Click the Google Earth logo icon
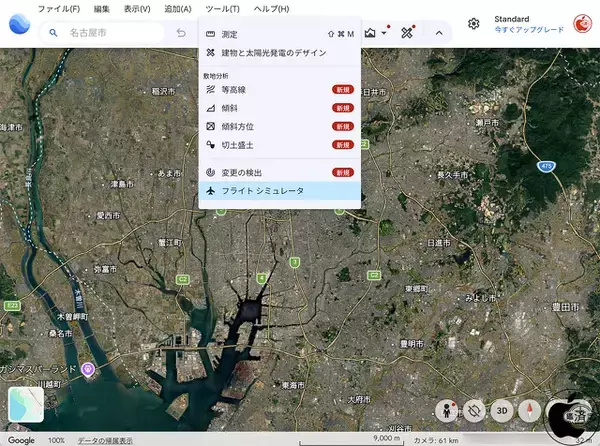Viewport: 600px width, 446px height. [19, 24]
